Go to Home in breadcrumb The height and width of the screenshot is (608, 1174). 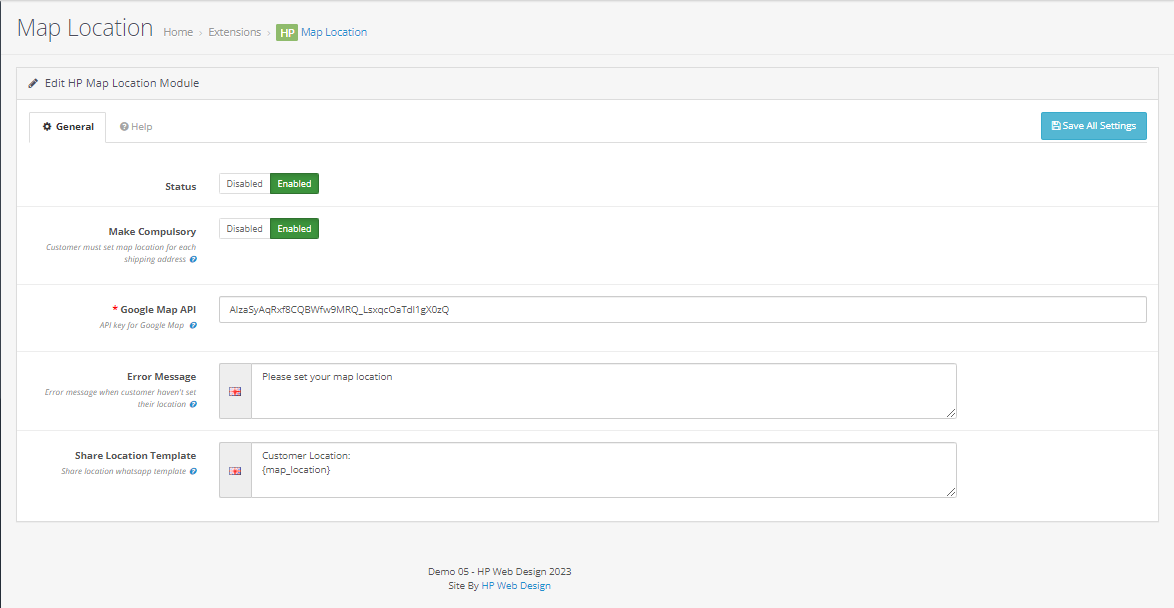click(x=178, y=32)
